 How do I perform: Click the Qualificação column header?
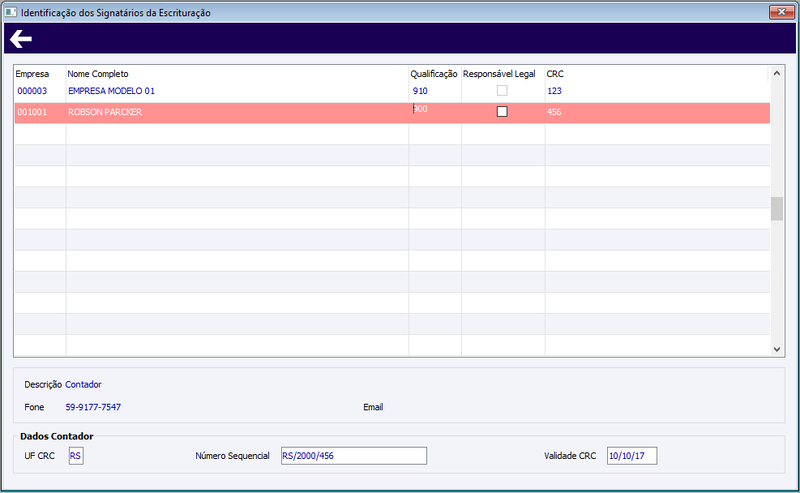434,74
